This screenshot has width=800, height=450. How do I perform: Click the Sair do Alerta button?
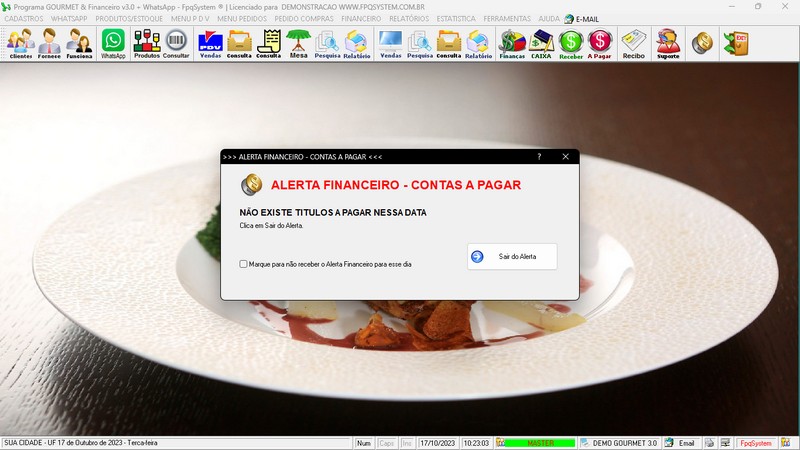(512, 256)
